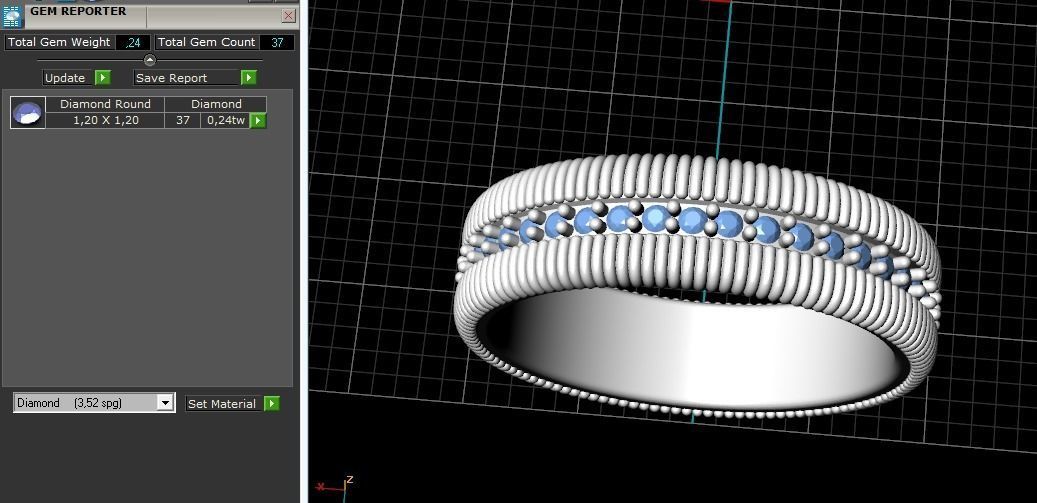
Task: Click the gem count 37 cell
Action: click(183, 120)
